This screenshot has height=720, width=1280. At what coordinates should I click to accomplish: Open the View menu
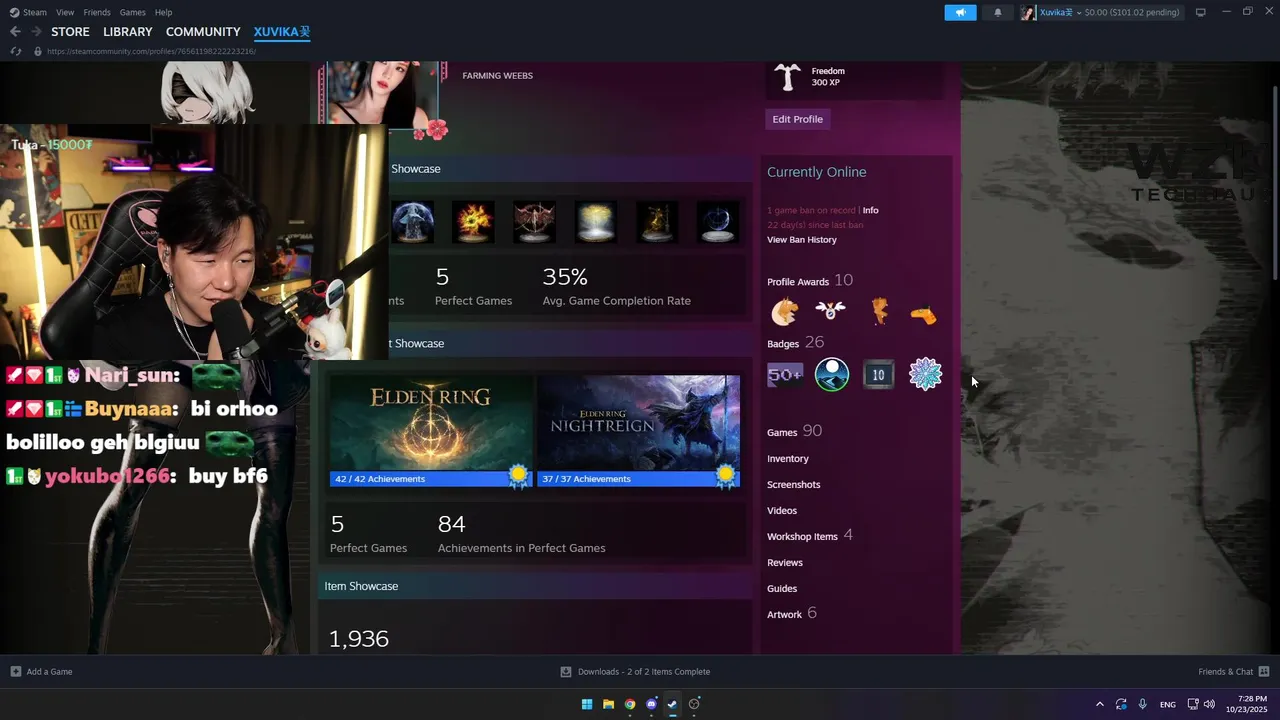tap(65, 12)
